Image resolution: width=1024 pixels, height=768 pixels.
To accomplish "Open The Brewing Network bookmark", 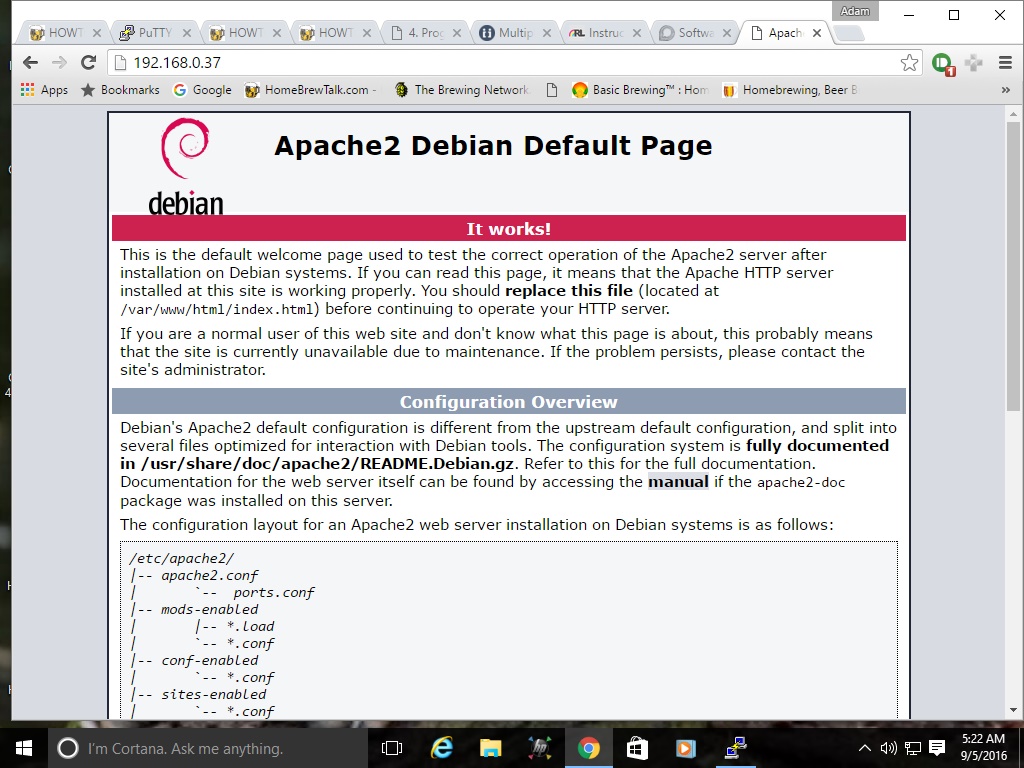I will click(462, 90).
